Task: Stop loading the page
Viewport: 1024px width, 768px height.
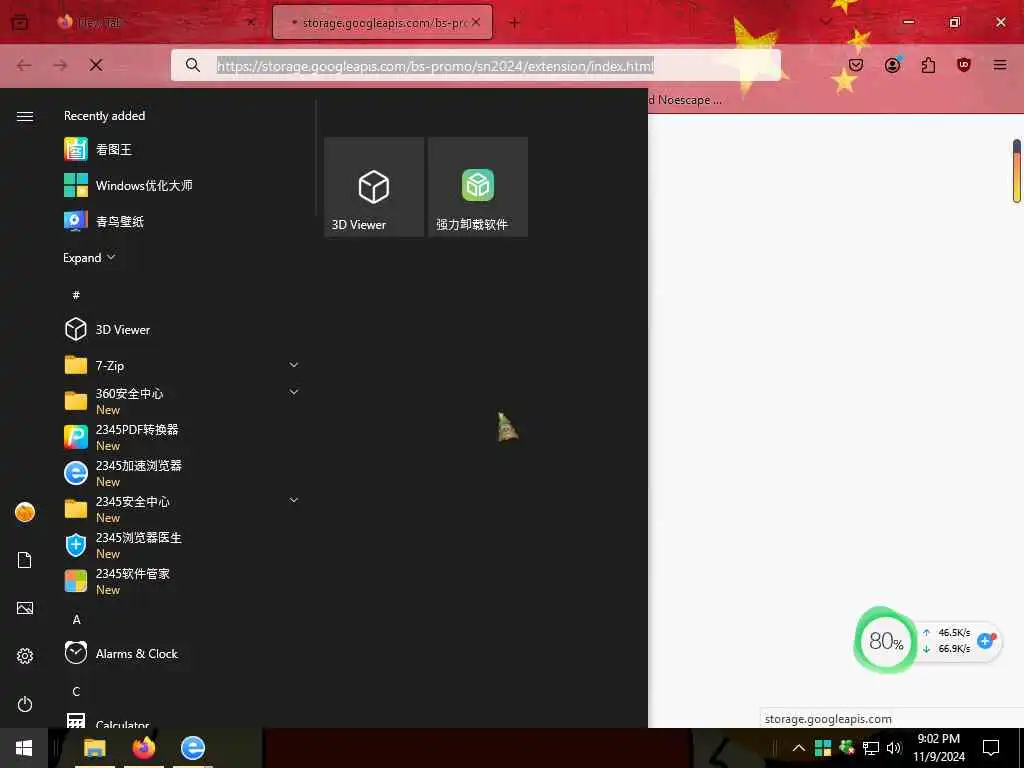Action: (96, 65)
